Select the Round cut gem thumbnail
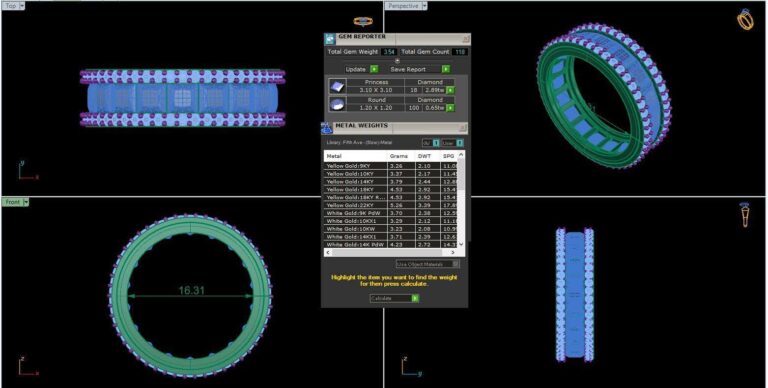Image resolution: width=768 pixels, height=388 pixels. point(337,103)
